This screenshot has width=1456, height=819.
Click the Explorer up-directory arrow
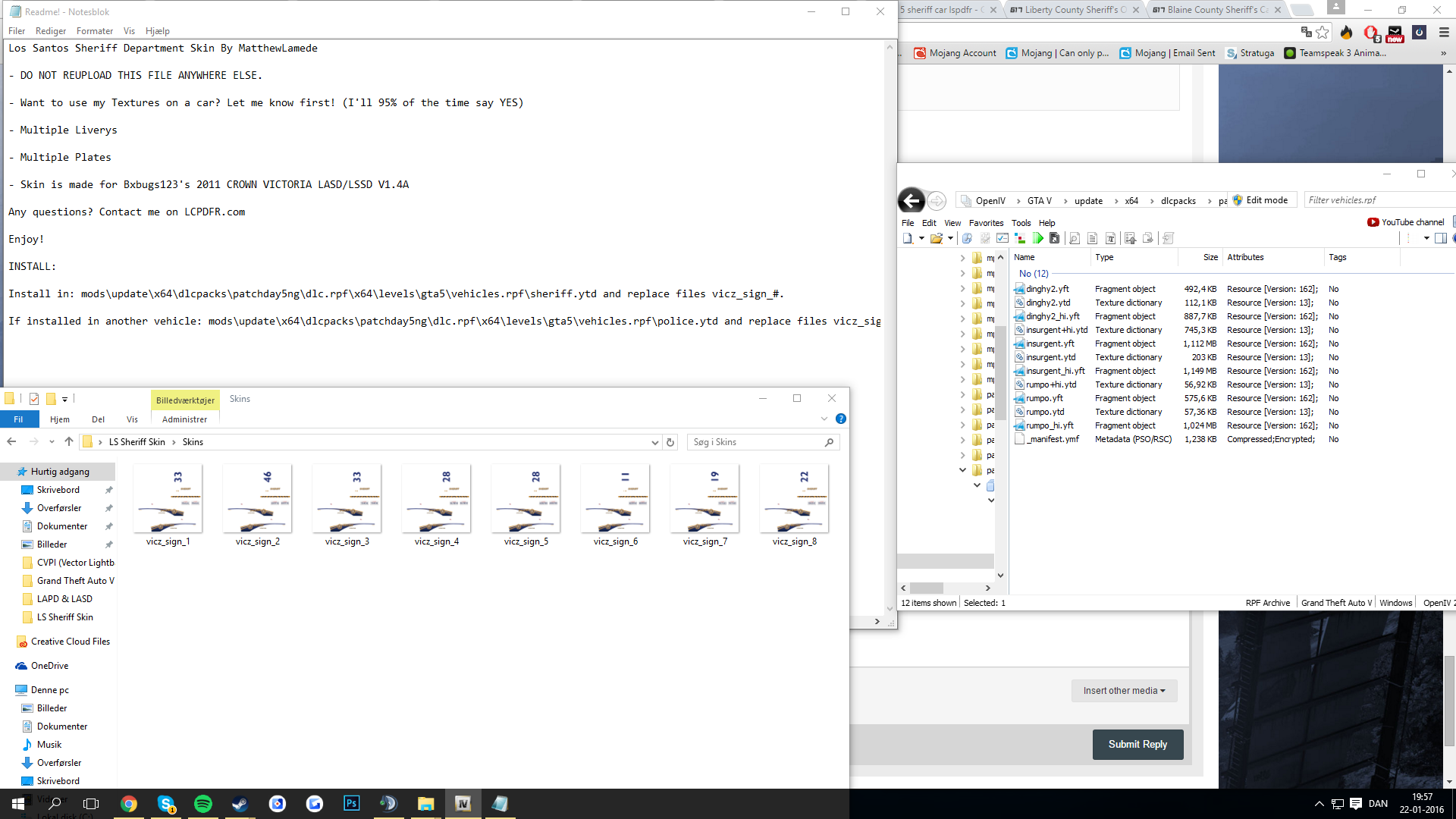[x=69, y=442]
